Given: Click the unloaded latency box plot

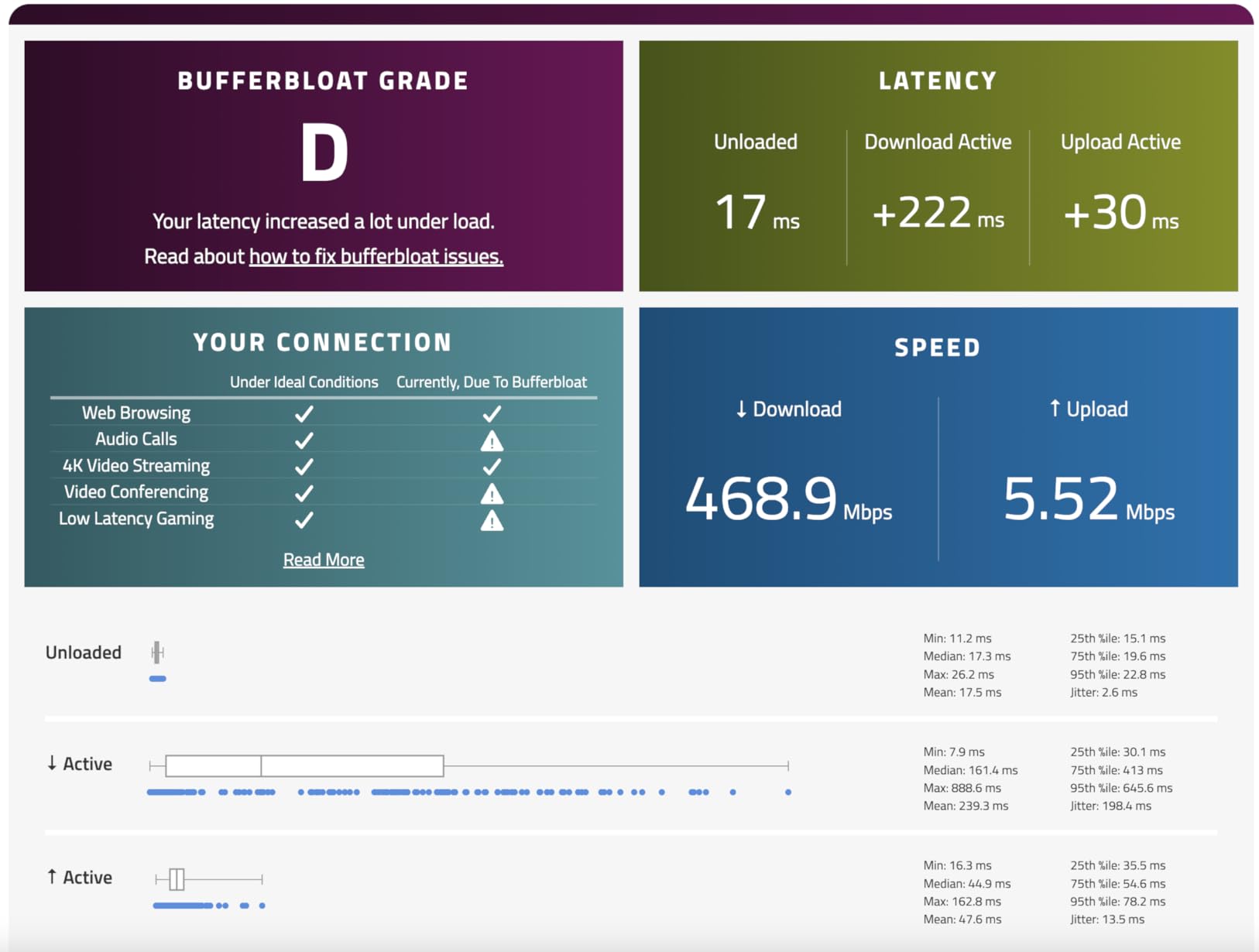Looking at the screenshot, I should click(x=157, y=652).
